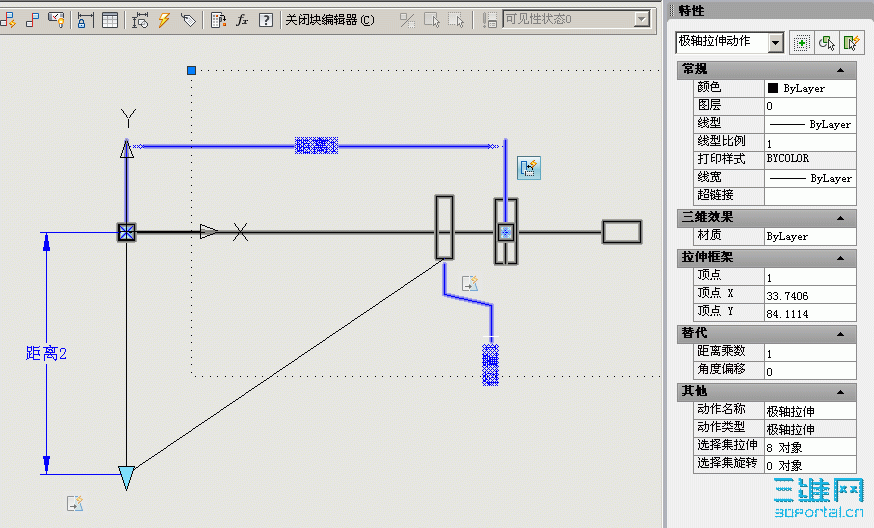
Task: Click the 图层 value field 0
Action: 810,106
